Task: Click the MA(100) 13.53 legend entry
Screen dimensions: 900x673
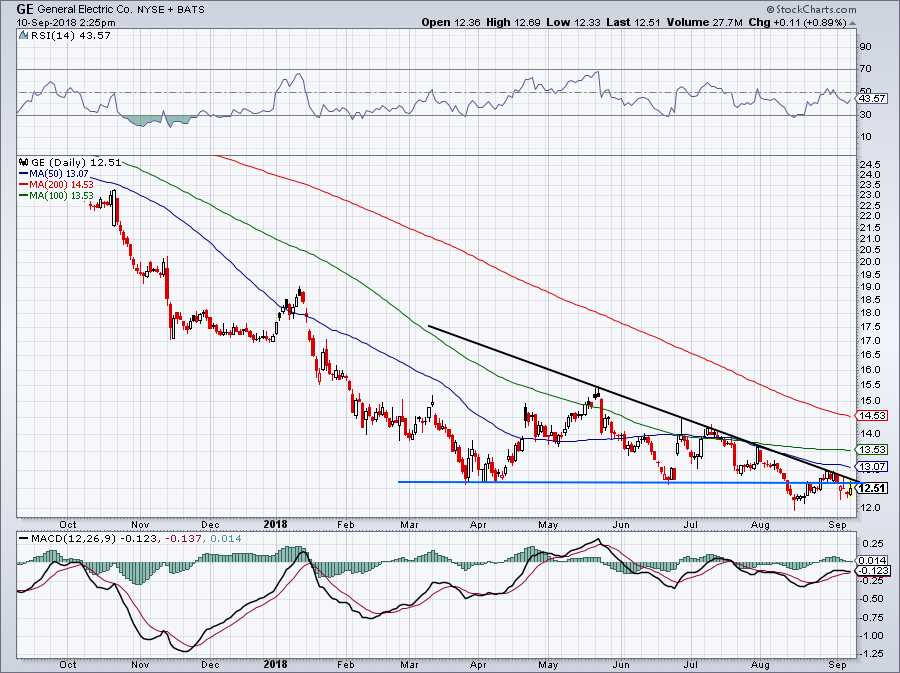Action: (x=56, y=196)
